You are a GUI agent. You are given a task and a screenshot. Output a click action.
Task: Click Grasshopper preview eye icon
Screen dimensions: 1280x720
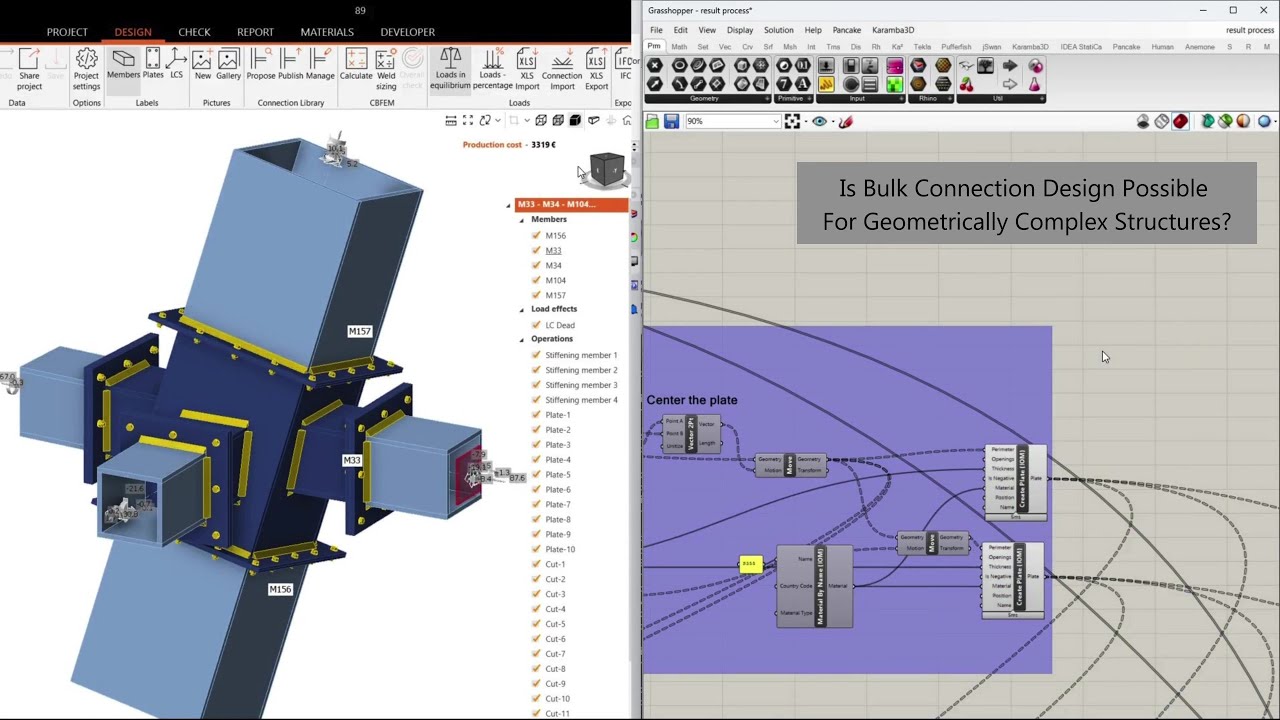819,121
